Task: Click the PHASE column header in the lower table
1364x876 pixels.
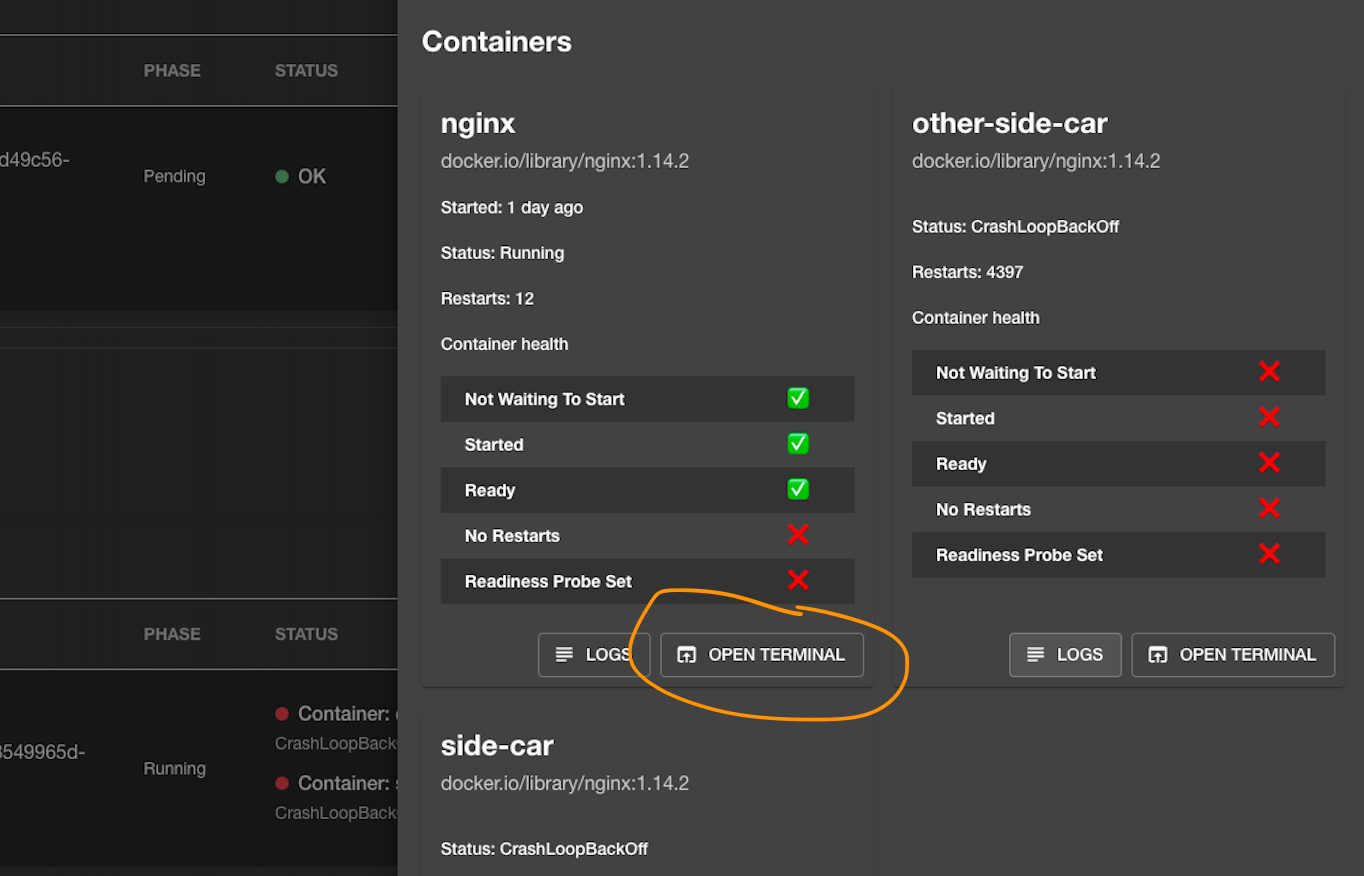Action: [x=172, y=634]
